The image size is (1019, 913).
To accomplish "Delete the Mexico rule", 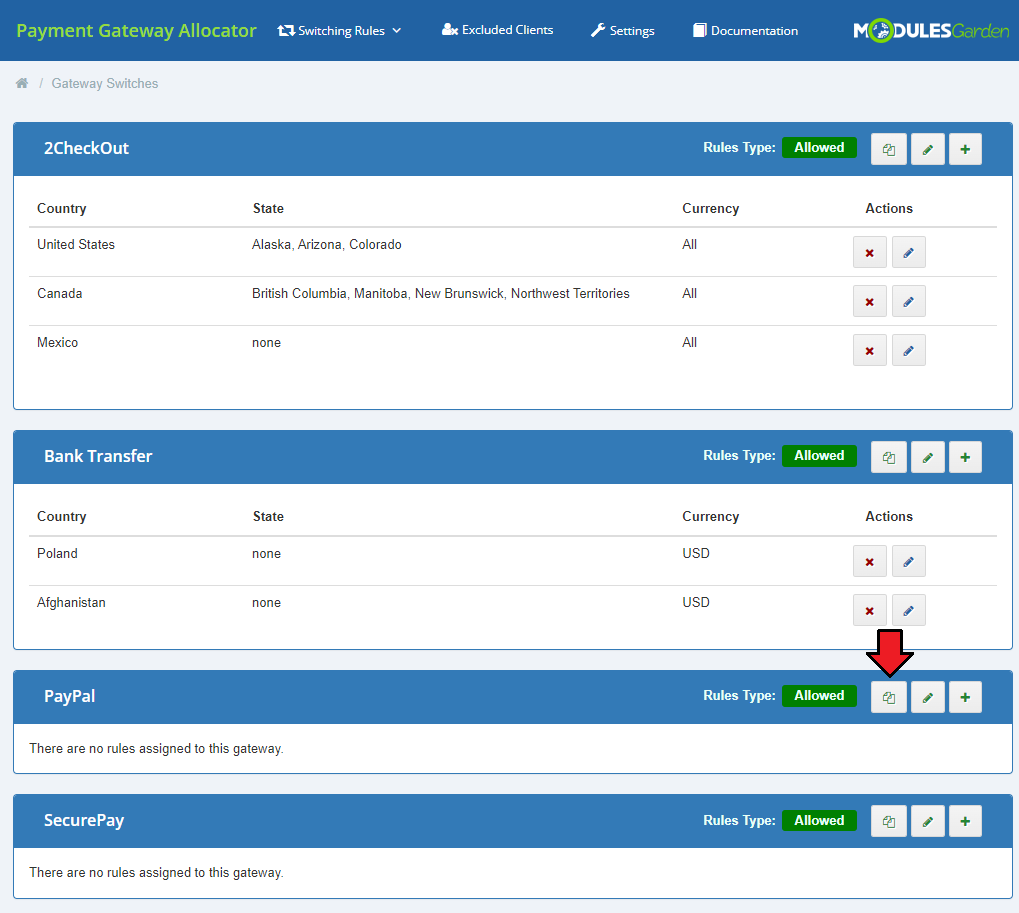I will pos(870,350).
